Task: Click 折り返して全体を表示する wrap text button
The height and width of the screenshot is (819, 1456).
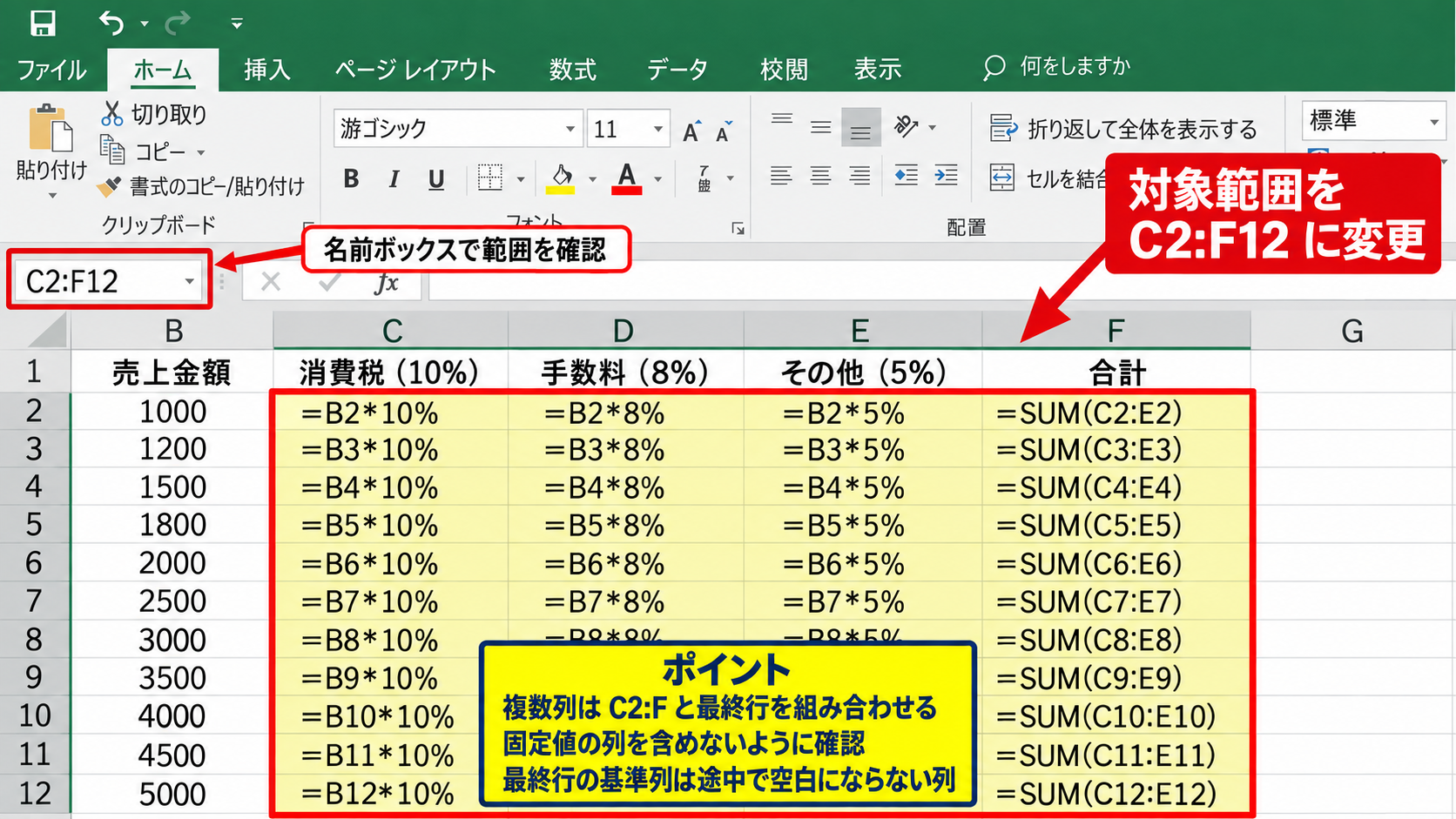Action: coord(1123,129)
